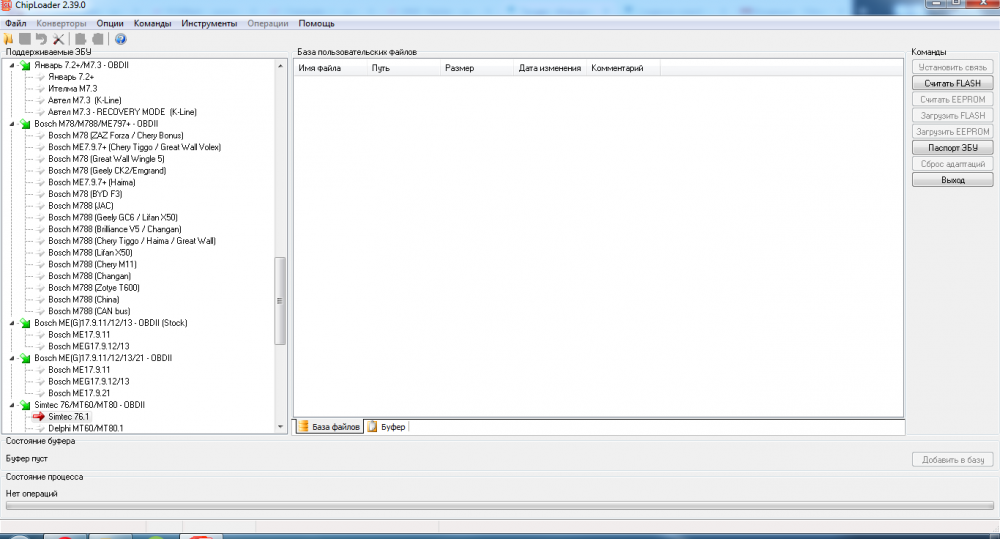Click the open file folder toolbar icon

8,39
